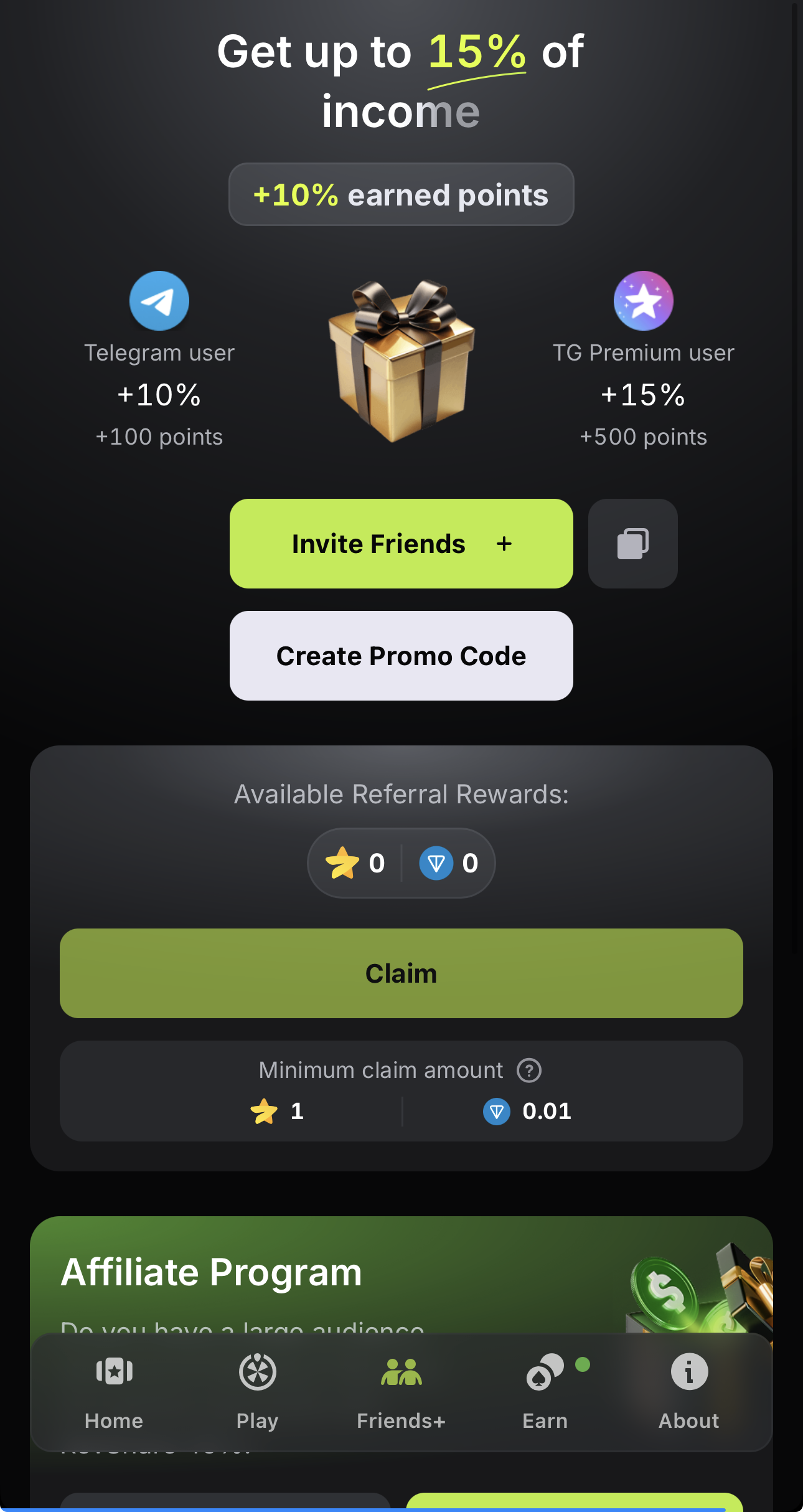Click the yellow star in referral rewards
Screen dimensions: 803x1512
tap(342, 863)
